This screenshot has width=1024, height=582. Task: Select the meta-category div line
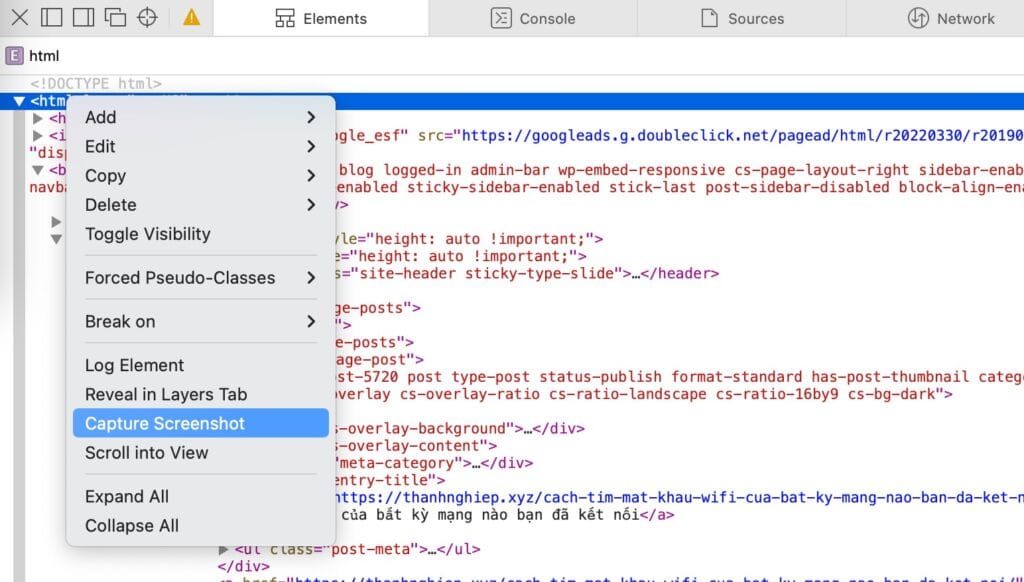point(434,463)
